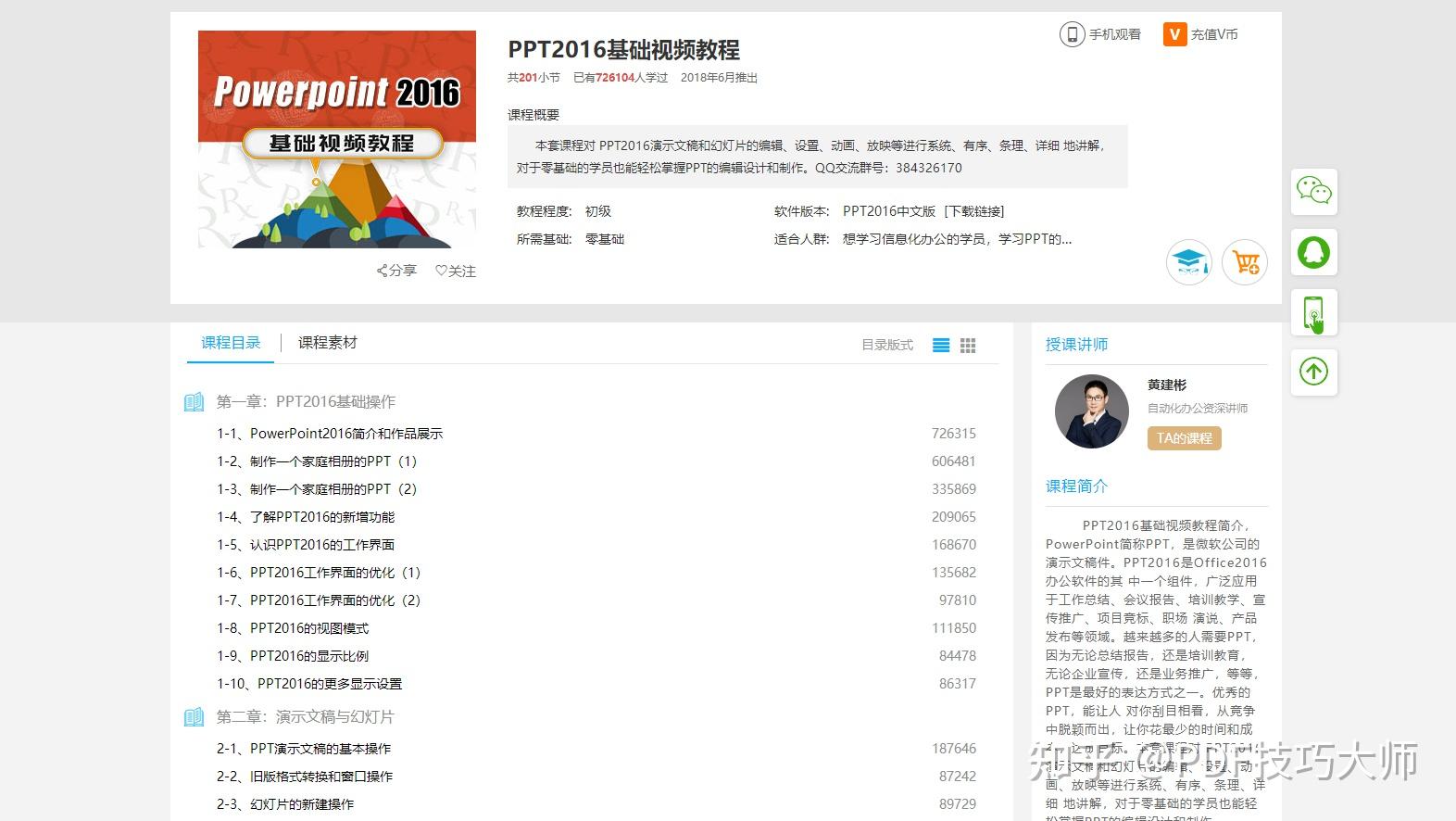Click the share icon under the thumbnail
This screenshot has height=821, width=1456.
pos(382,271)
